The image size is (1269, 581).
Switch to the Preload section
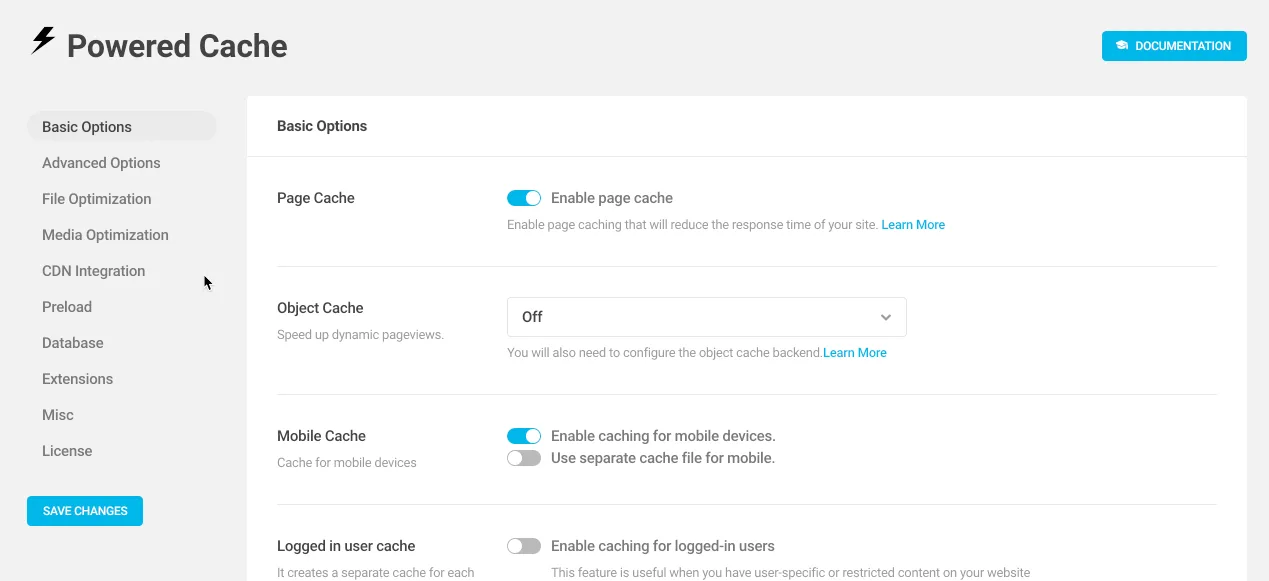click(x=67, y=307)
